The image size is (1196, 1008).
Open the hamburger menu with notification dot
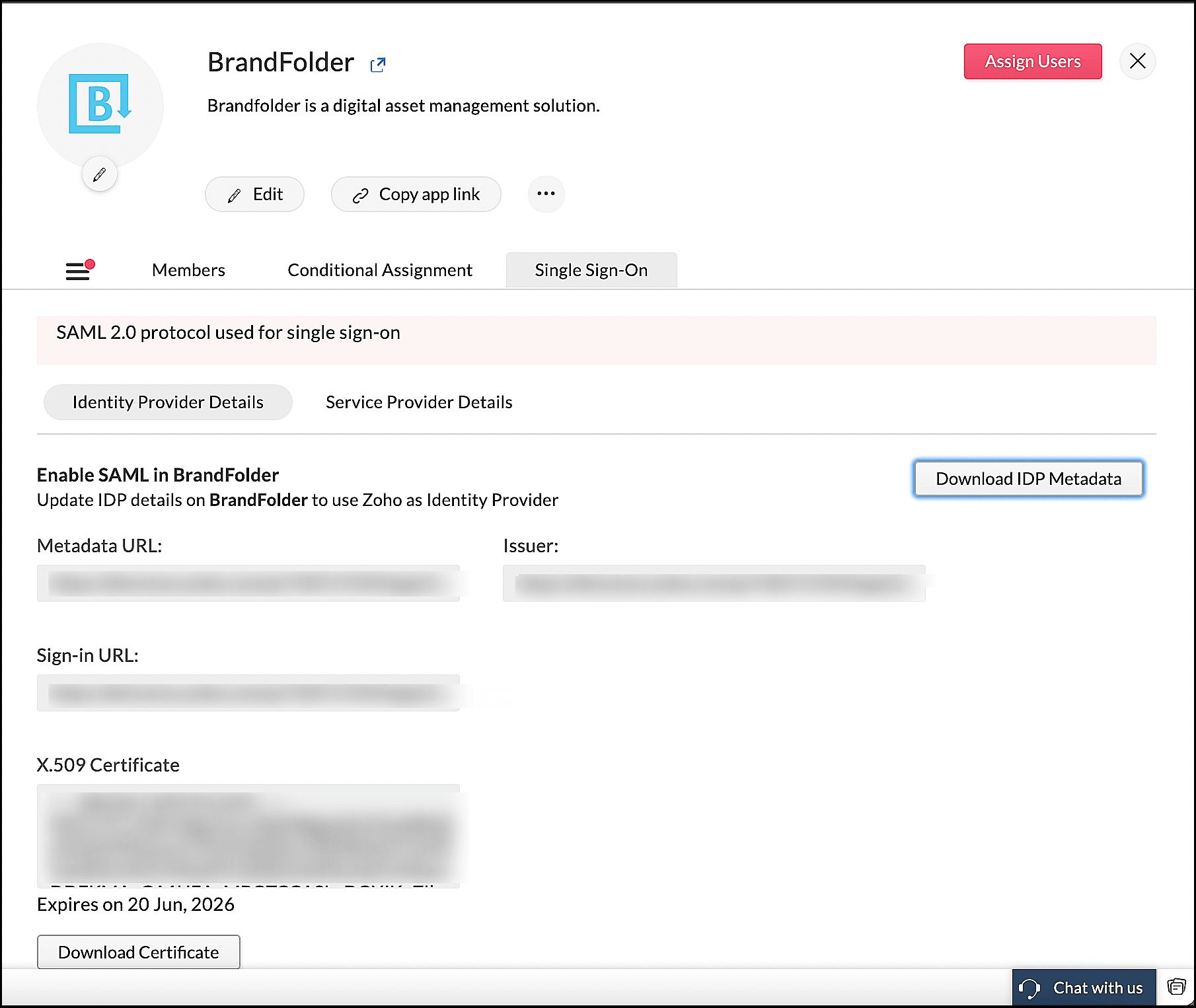click(79, 270)
